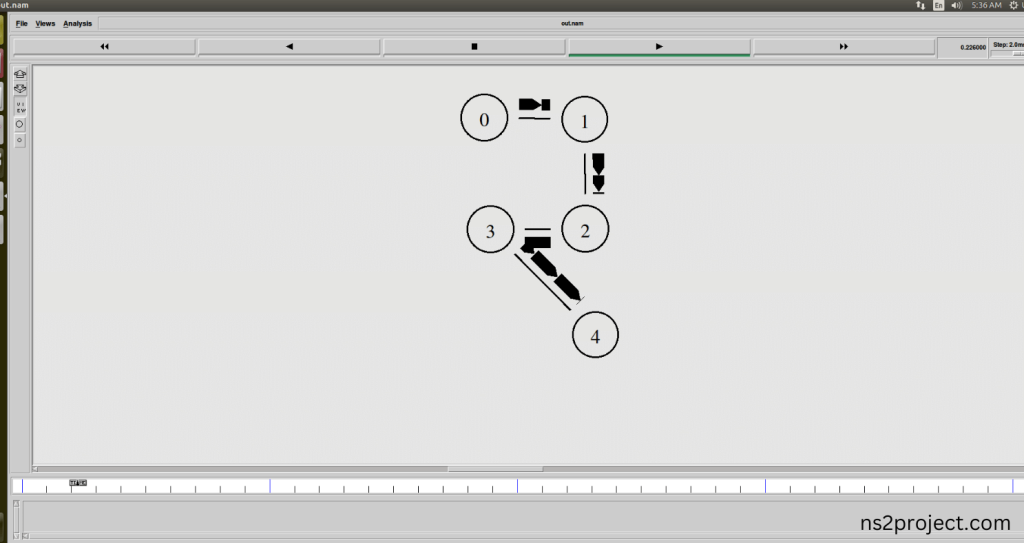
Task: Click the packet between node 1 and 2
Action: pos(598,173)
